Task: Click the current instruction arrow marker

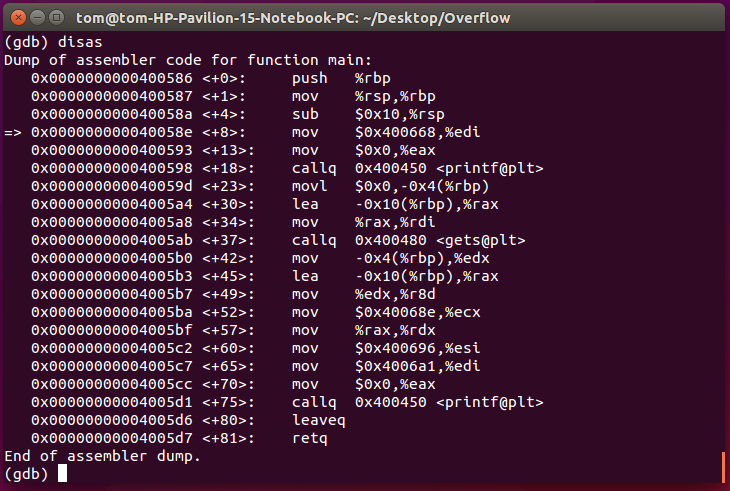Action: click(13, 129)
